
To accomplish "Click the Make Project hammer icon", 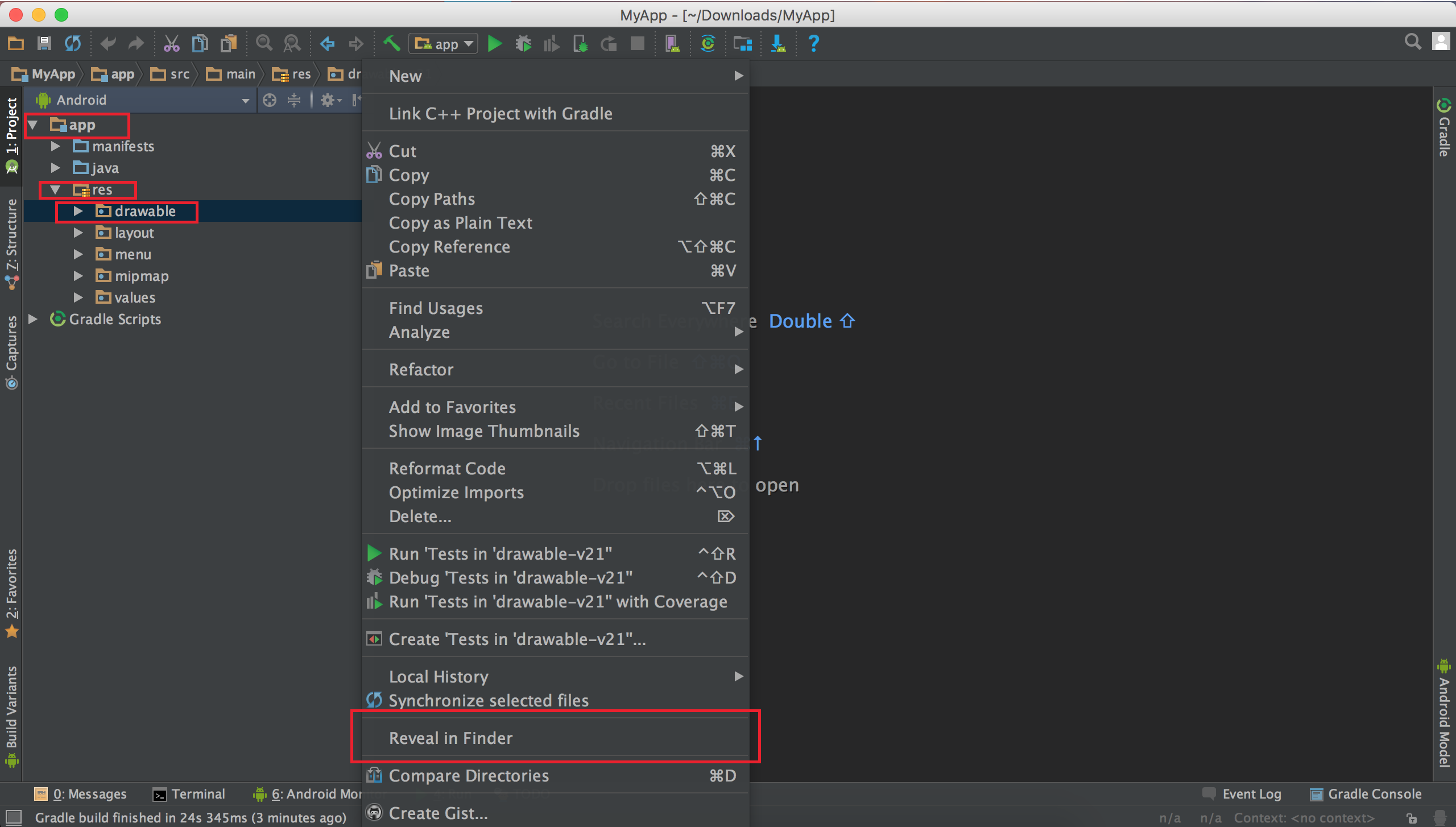I will pos(392,44).
